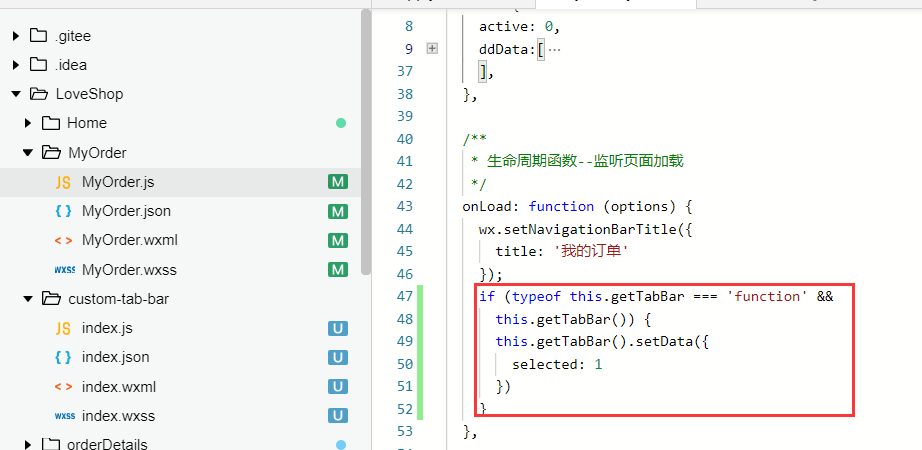Click the green status dot on Home folder
Image resolution: width=922 pixels, height=450 pixels.
coord(340,123)
